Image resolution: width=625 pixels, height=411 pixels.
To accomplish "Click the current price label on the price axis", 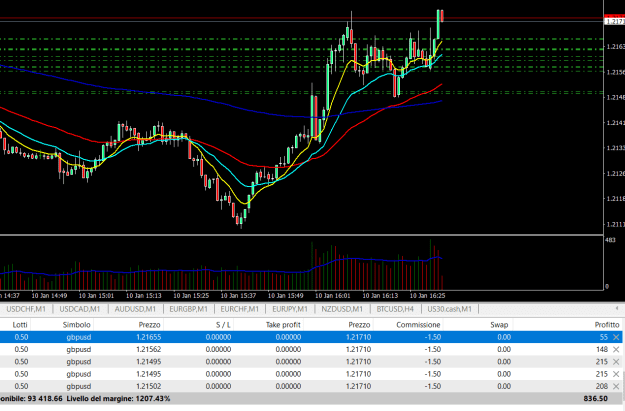I will click(x=615, y=21).
